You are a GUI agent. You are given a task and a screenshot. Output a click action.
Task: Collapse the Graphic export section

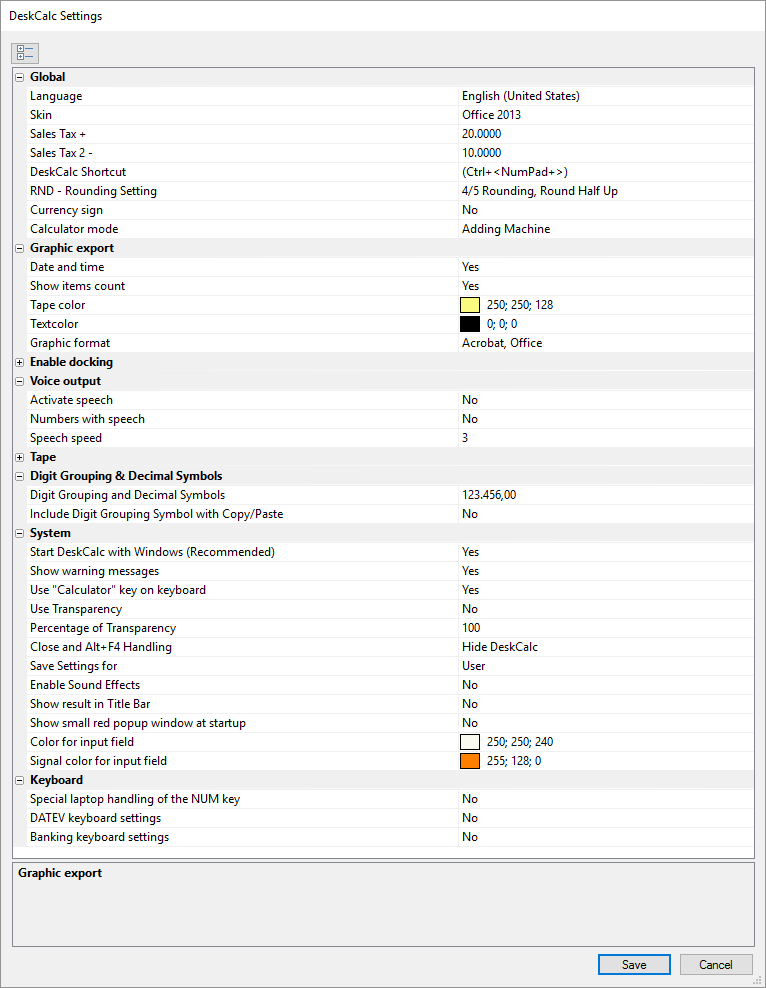click(19, 248)
